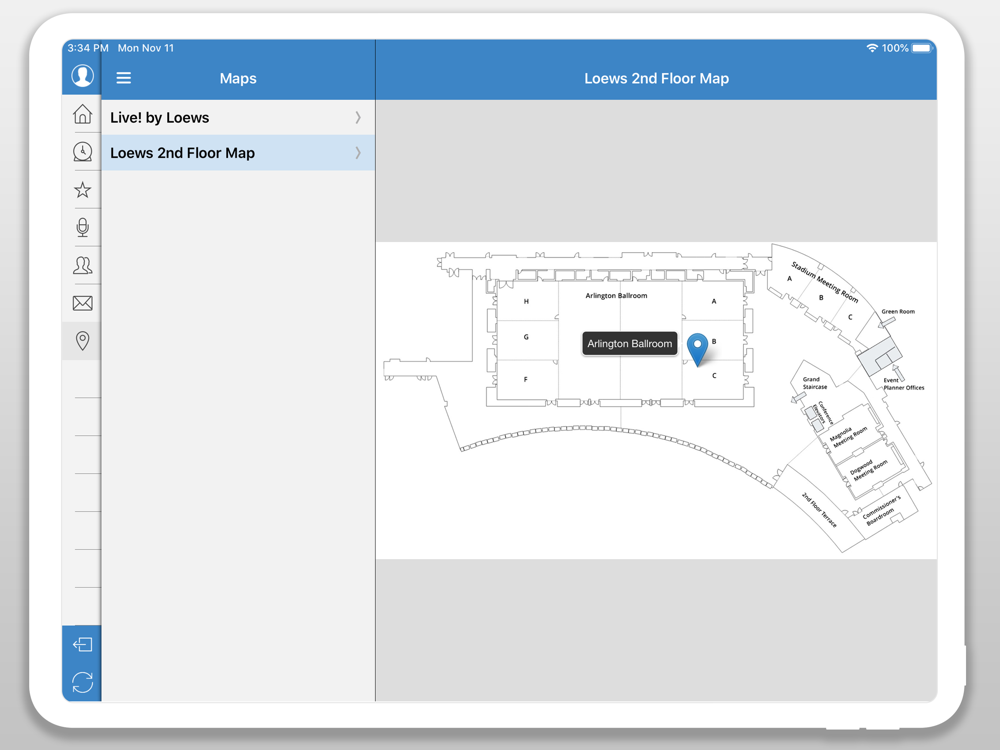
Task: Open the attendees people sidebar icon
Action: point(82,265)
